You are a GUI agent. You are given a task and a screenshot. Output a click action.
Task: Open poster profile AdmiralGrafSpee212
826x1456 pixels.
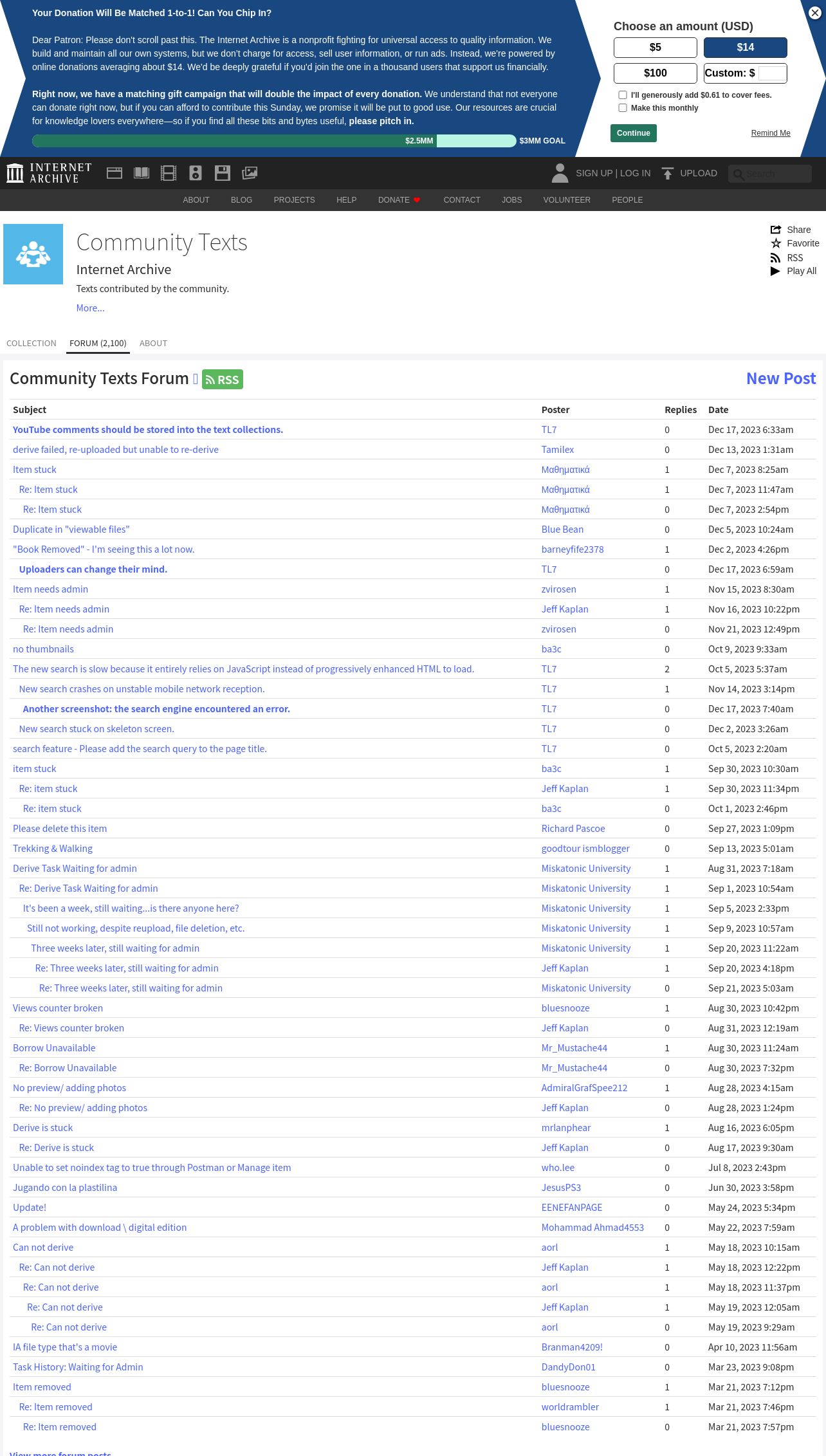coord(584,1088)
